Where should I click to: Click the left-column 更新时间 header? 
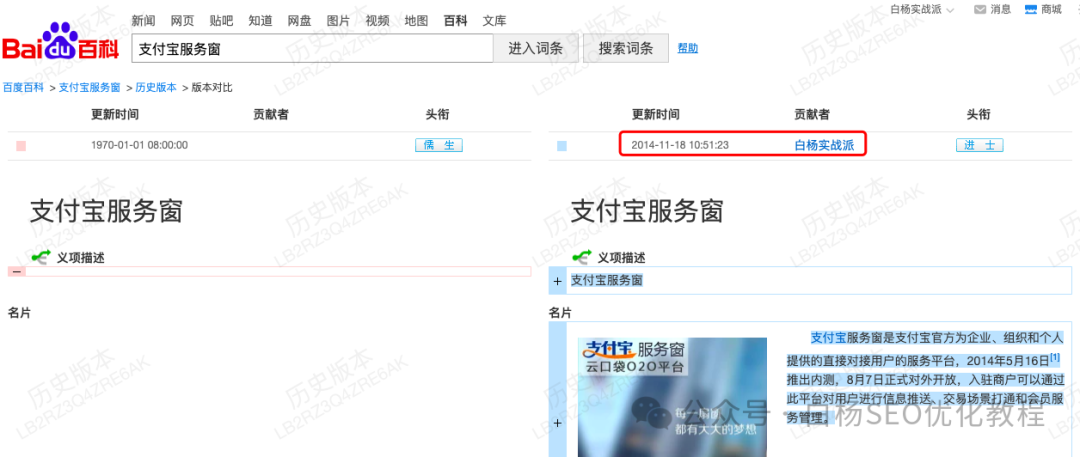(x=114, y=114)
